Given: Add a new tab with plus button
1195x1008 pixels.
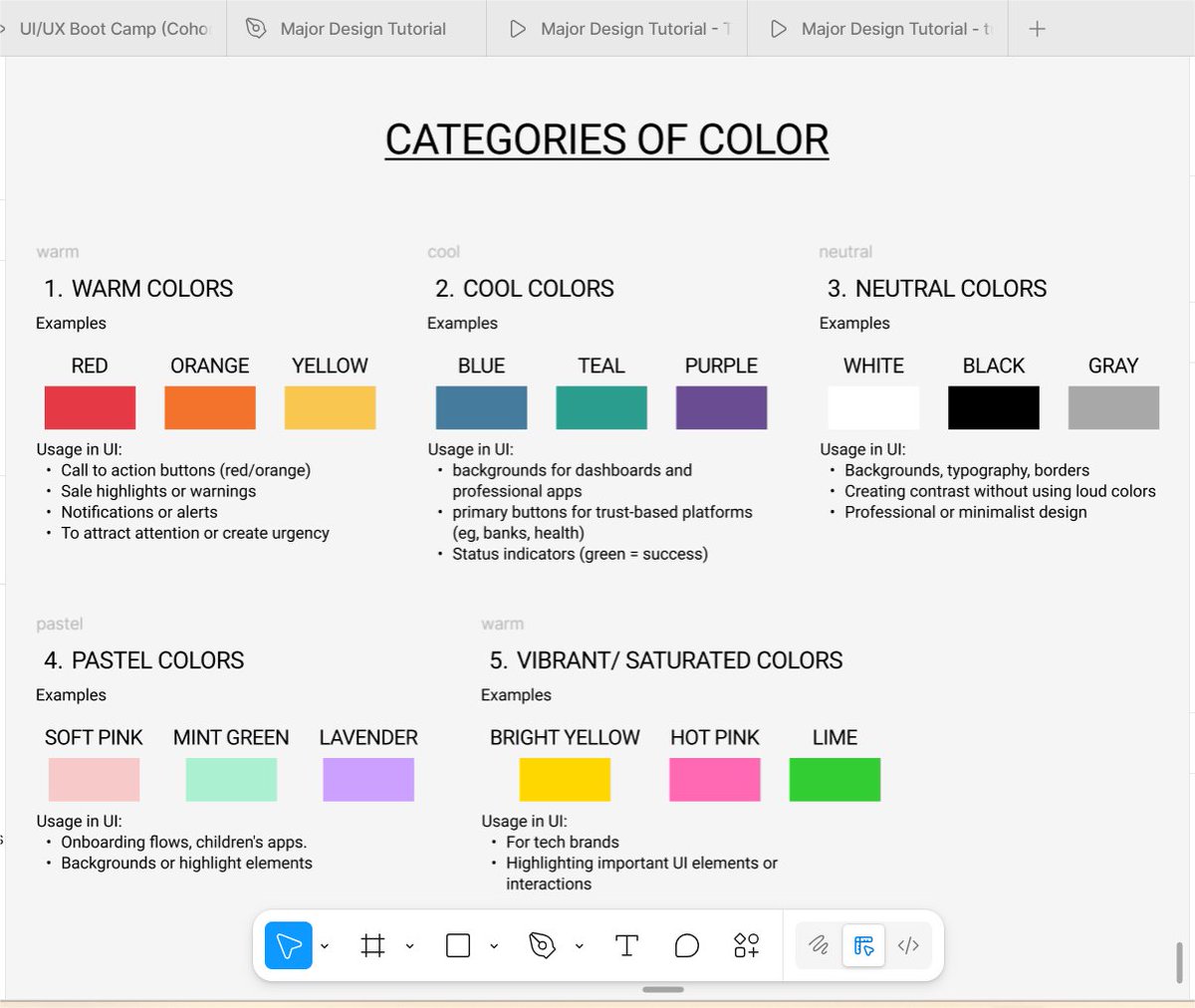Looking at the screenshot, I should tap(1037, 29).
